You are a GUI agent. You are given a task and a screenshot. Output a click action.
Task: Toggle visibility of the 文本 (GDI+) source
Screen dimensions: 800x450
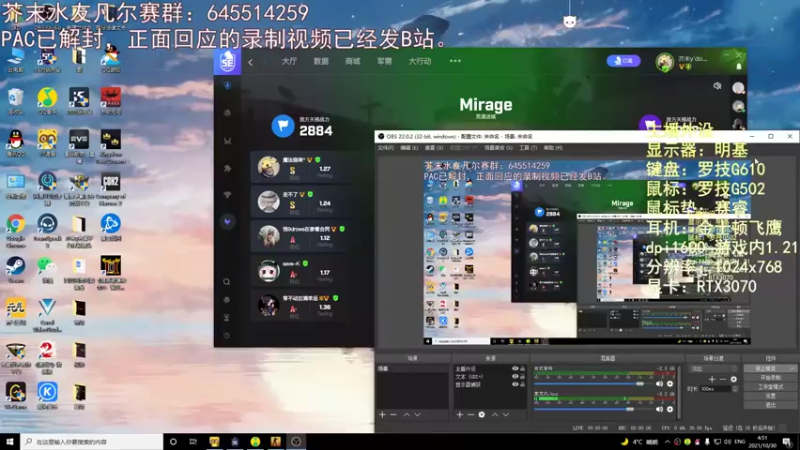[x=515, y=377]
